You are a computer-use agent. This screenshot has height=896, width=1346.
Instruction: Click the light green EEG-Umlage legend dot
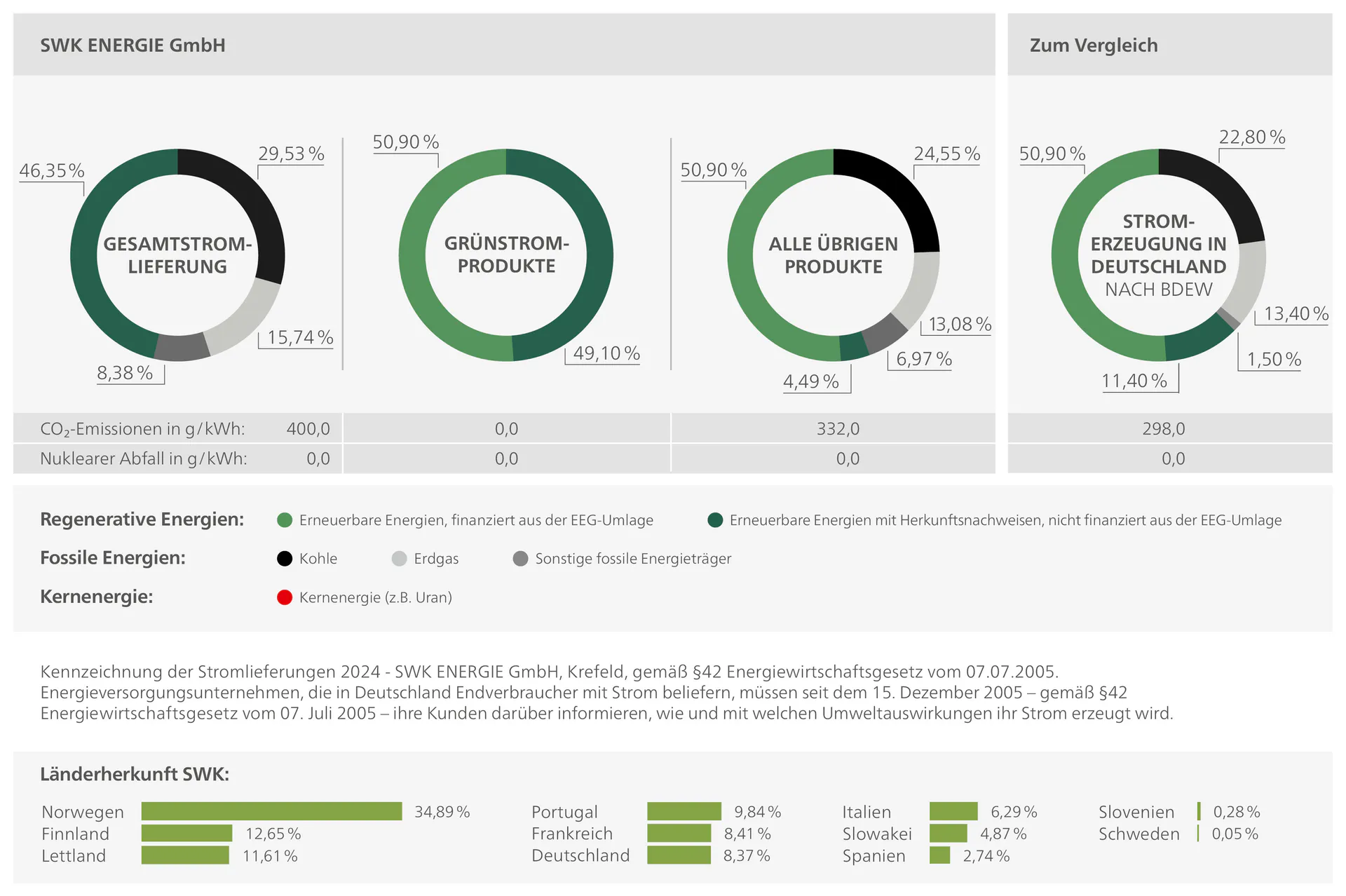coord(285,520)
